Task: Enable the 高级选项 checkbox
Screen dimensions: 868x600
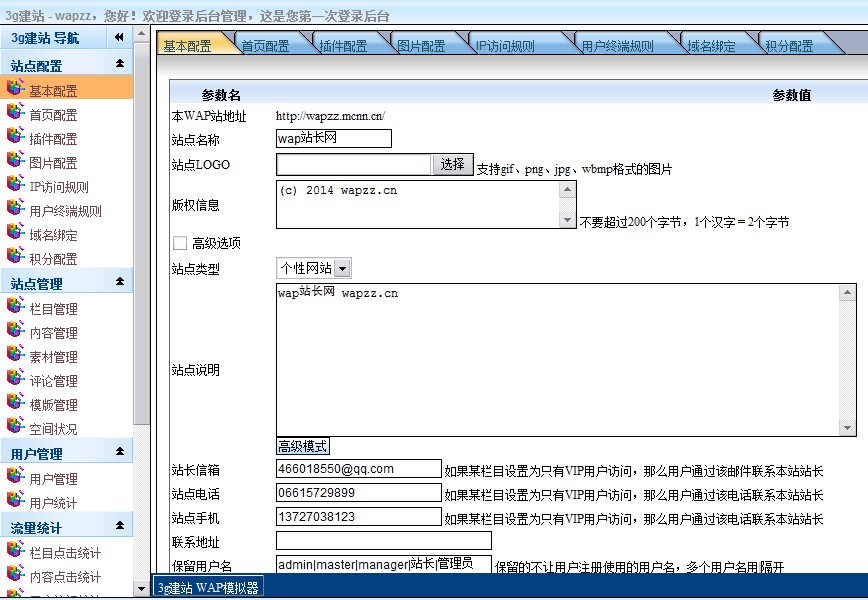Action: click(180, 243)
